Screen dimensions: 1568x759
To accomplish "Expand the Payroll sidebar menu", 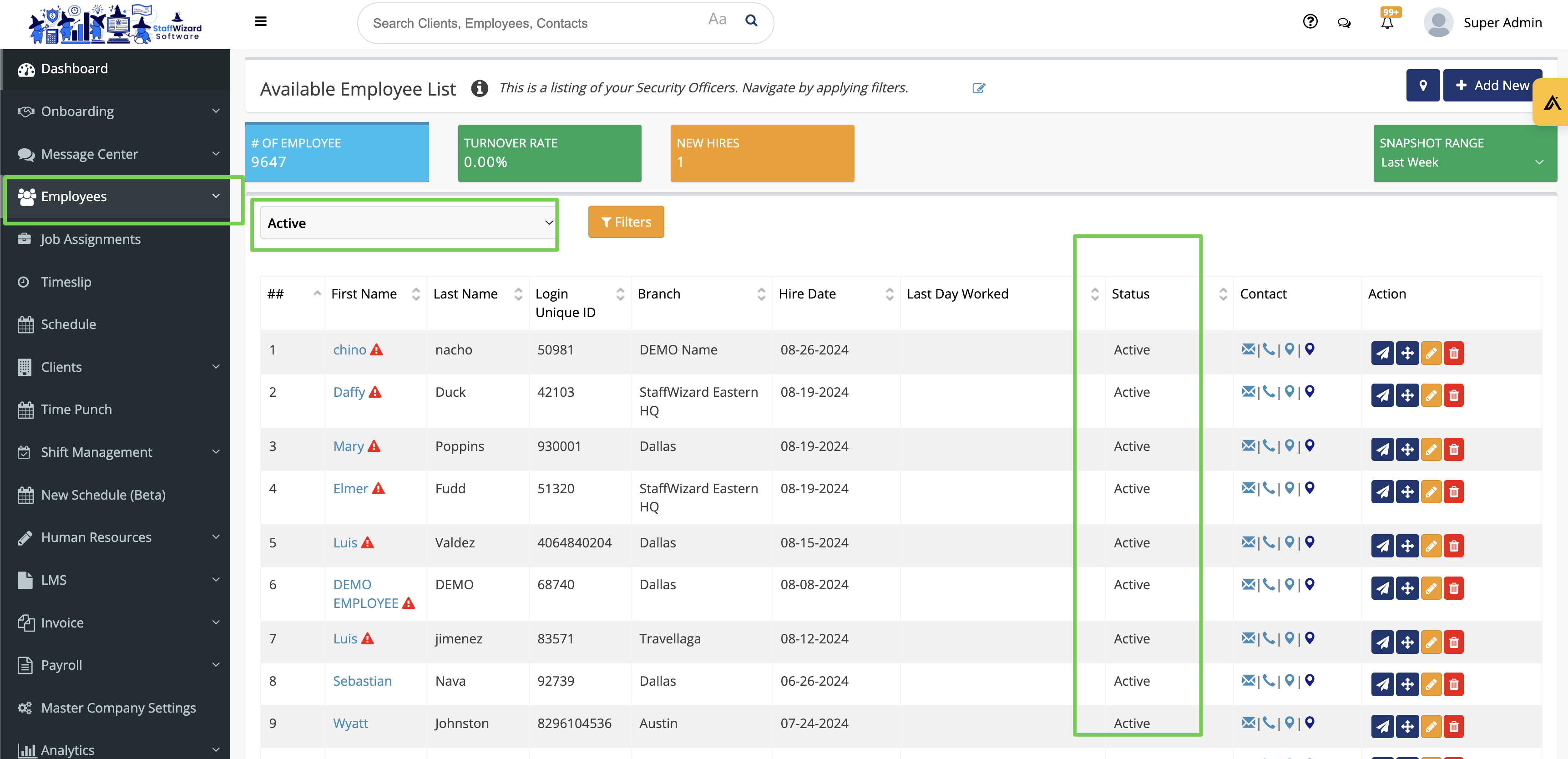I will pyautogui.click(x=116, y=665).
